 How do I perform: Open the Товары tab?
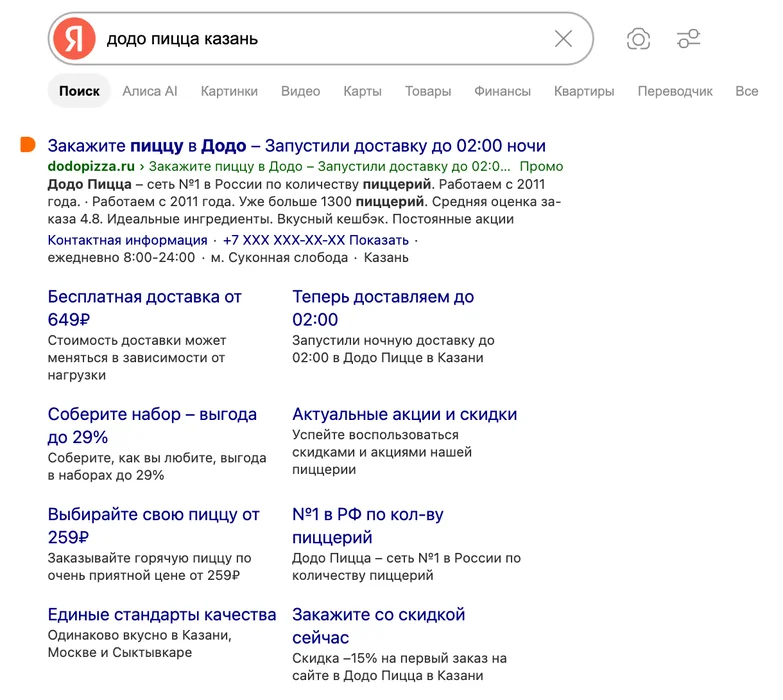(428, 91)
